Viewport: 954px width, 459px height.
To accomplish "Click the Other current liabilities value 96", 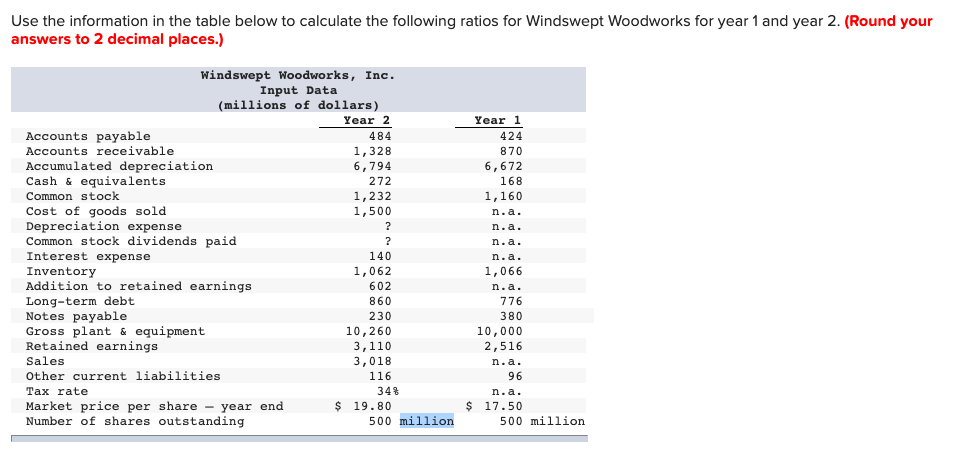I will pos(515,376).
